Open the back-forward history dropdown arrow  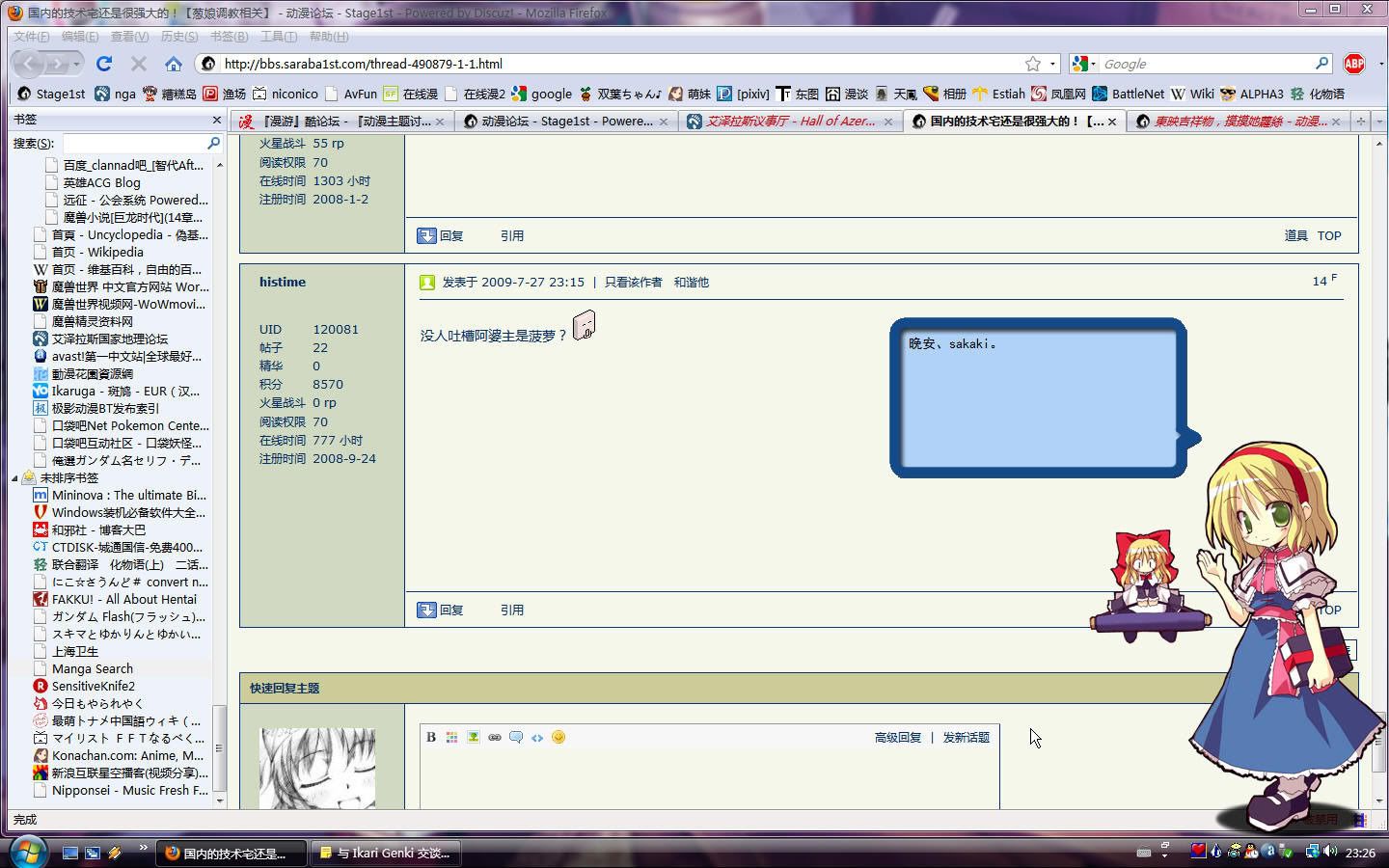[77, 64]
